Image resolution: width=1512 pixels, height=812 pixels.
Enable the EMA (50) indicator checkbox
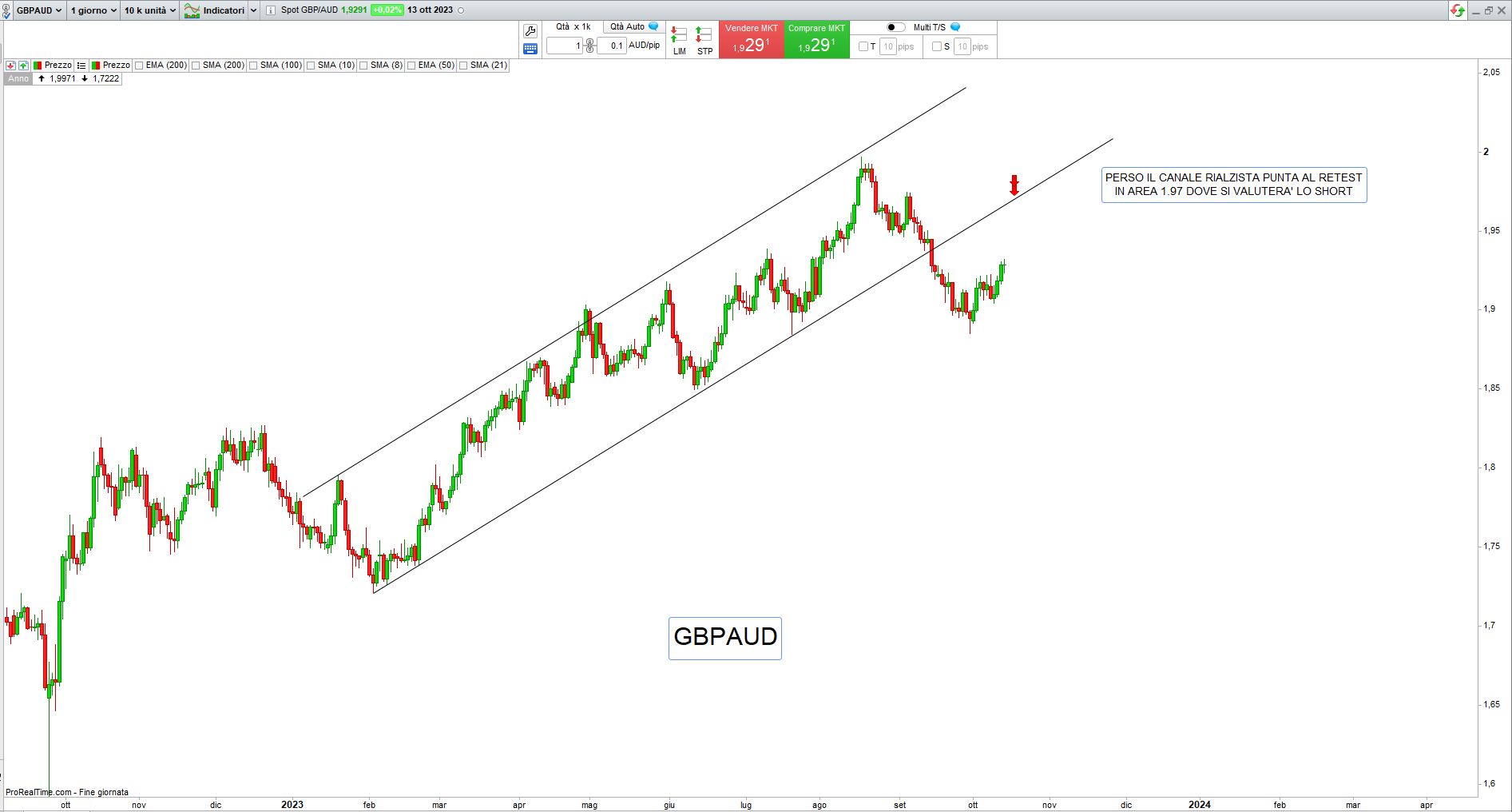[411, 66]
